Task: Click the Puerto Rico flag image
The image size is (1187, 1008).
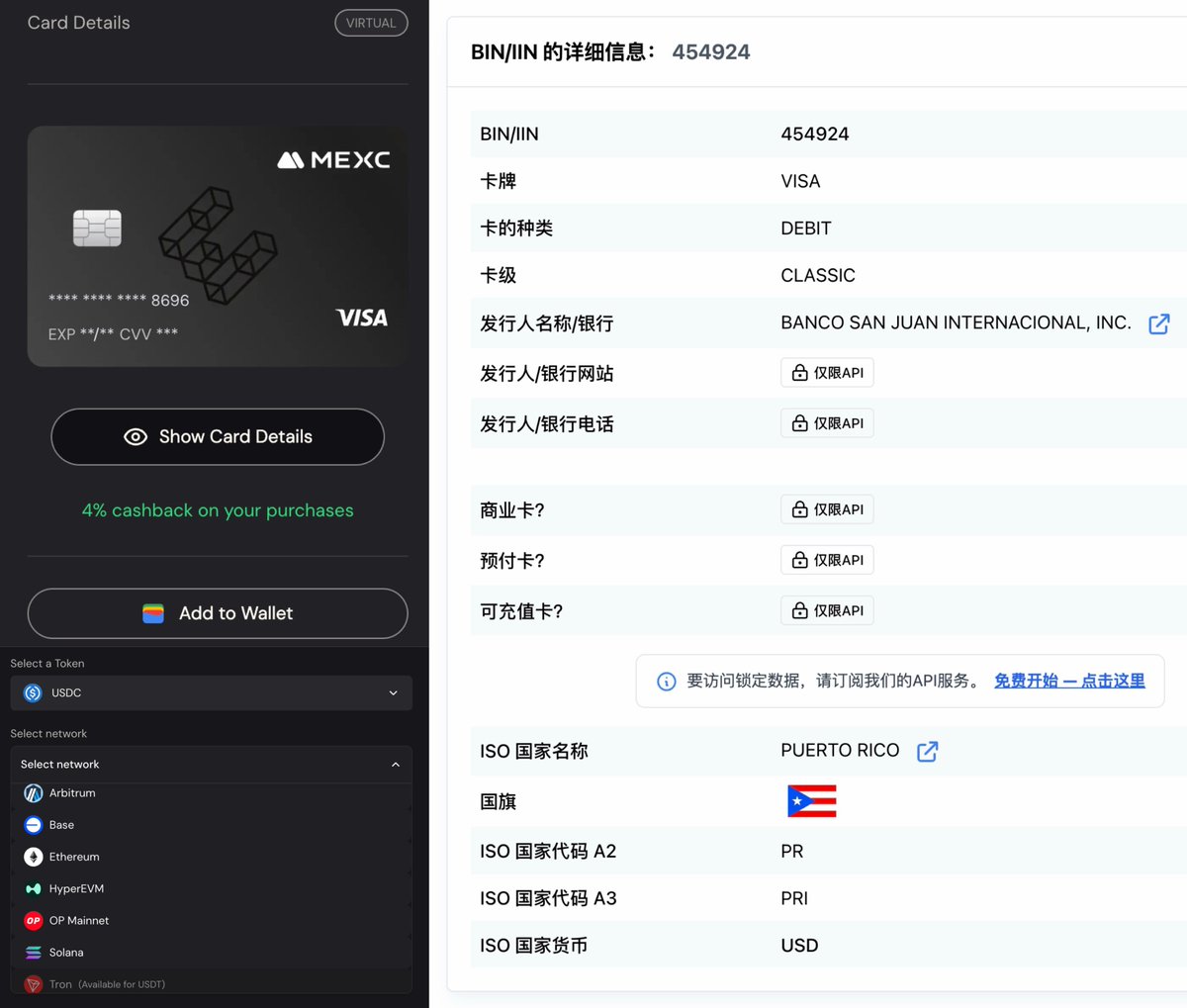Action: 812,800
